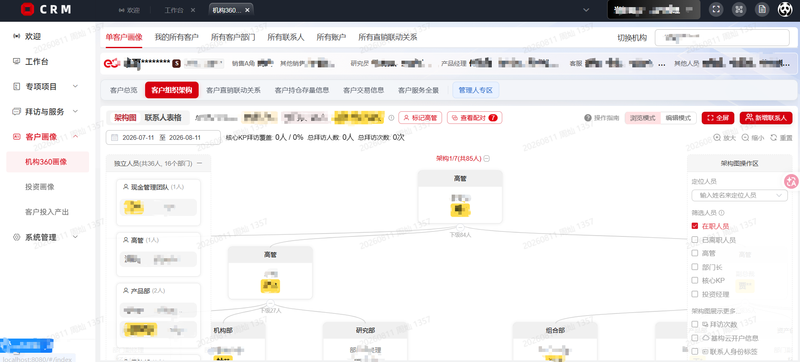
Task: Switch to 联系人表格 view
Action: (x=163, y=118)
